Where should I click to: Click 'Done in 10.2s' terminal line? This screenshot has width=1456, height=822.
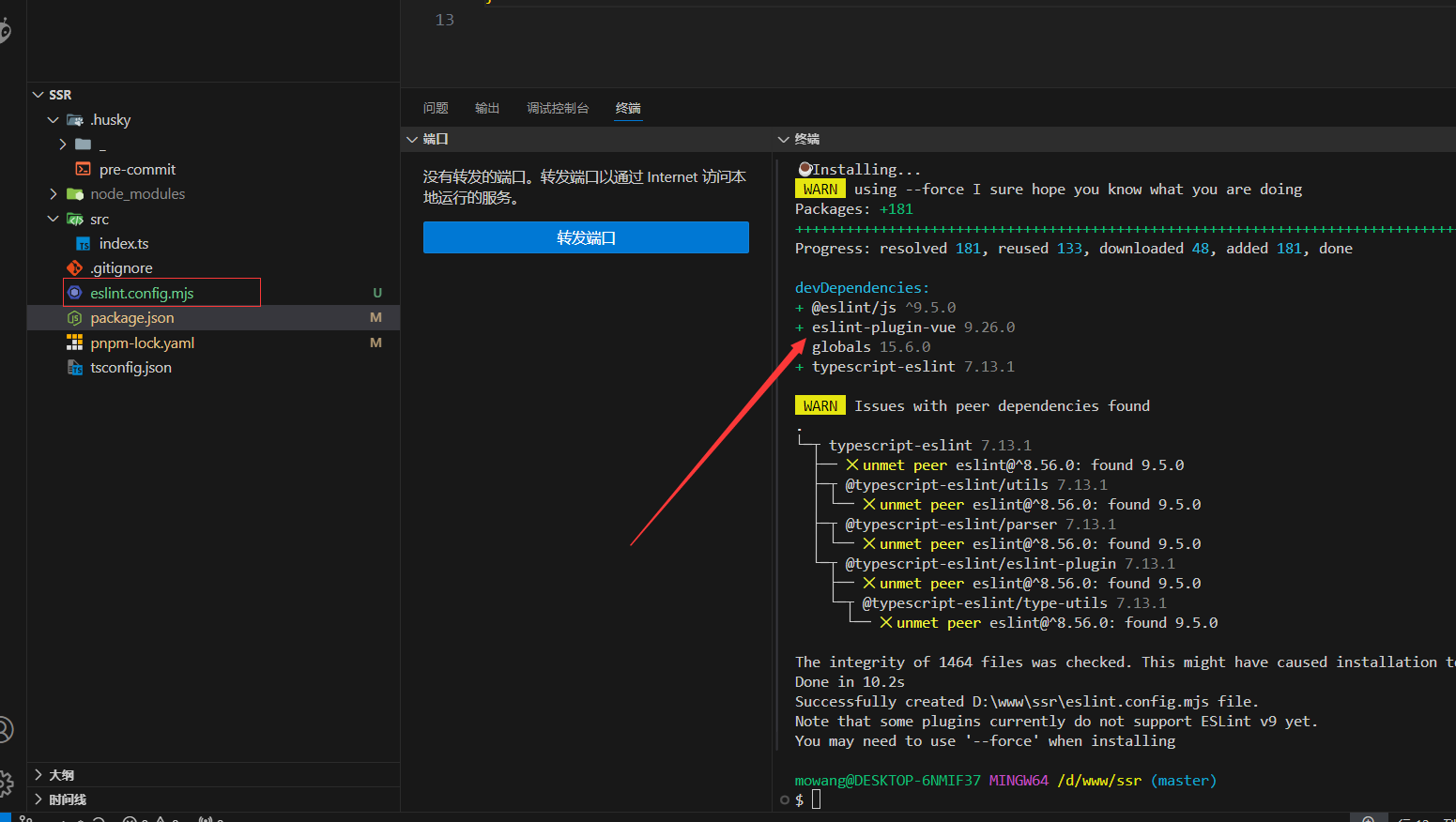point(850,682)
